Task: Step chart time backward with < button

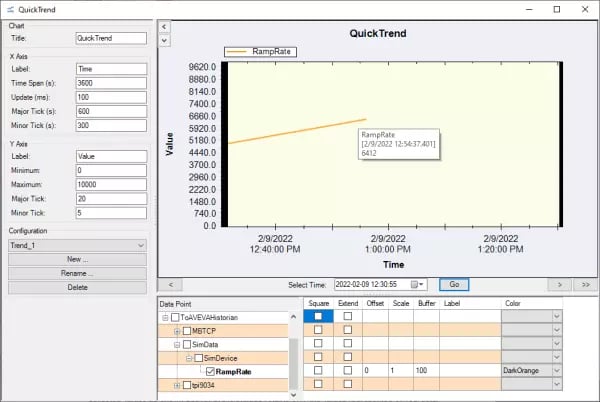Action: pyautogui.click(x=171, y=285)
